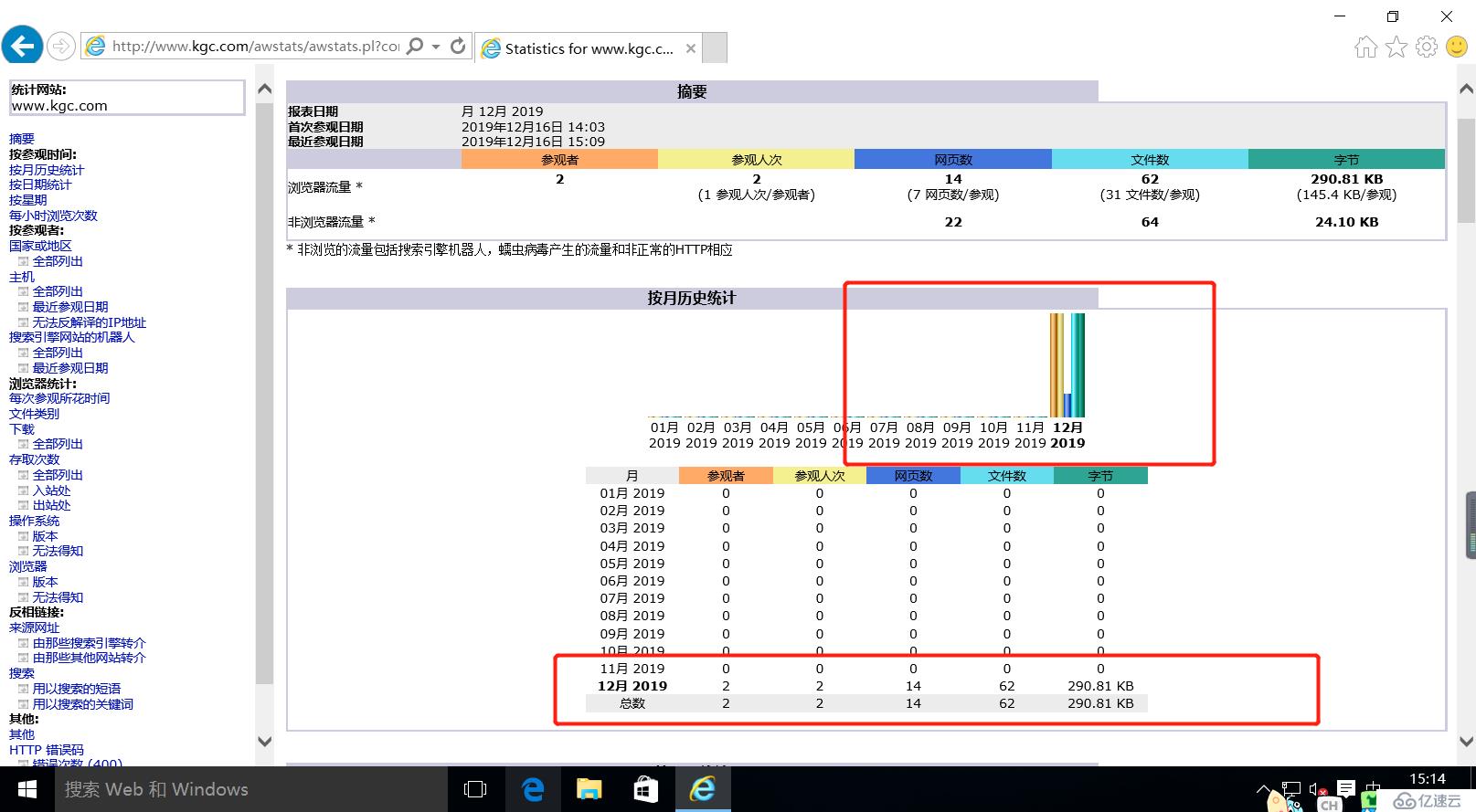Open the 来源网址 sidebar link
The width and height of the screenshot is (1476, 812).
point(35,627)
